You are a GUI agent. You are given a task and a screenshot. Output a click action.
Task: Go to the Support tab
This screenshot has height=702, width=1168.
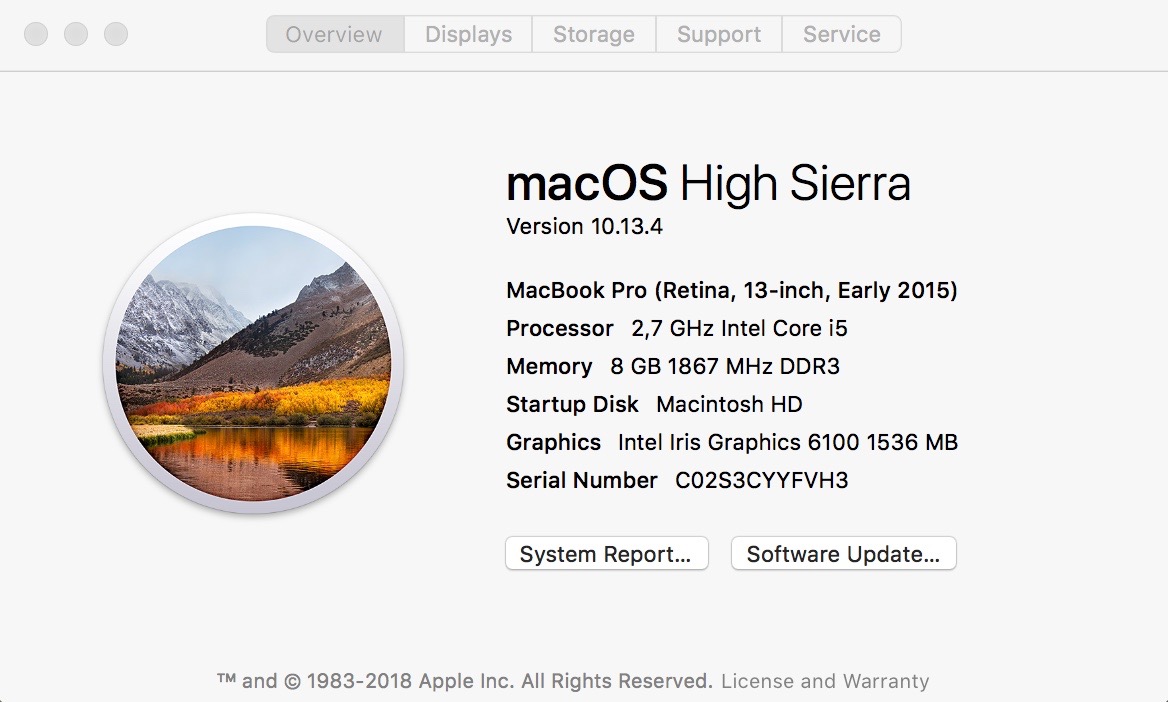tap(718, 34)
